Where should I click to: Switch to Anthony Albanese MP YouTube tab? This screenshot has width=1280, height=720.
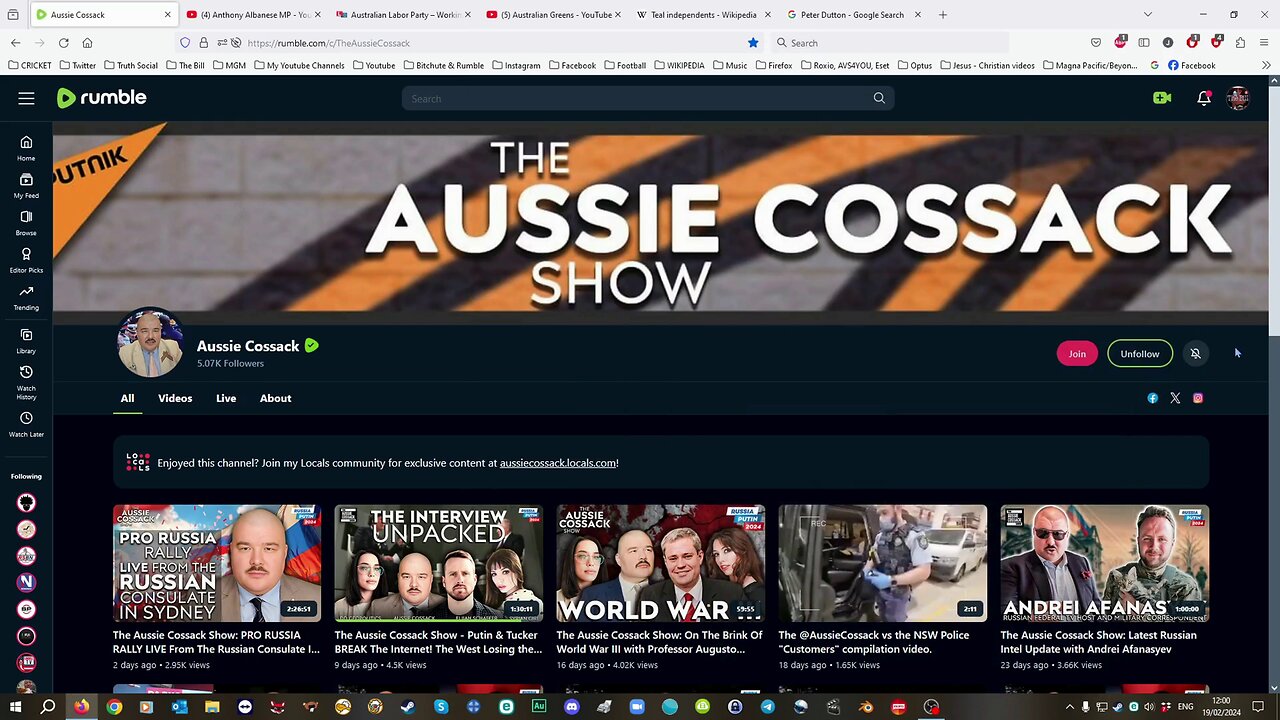254,15
